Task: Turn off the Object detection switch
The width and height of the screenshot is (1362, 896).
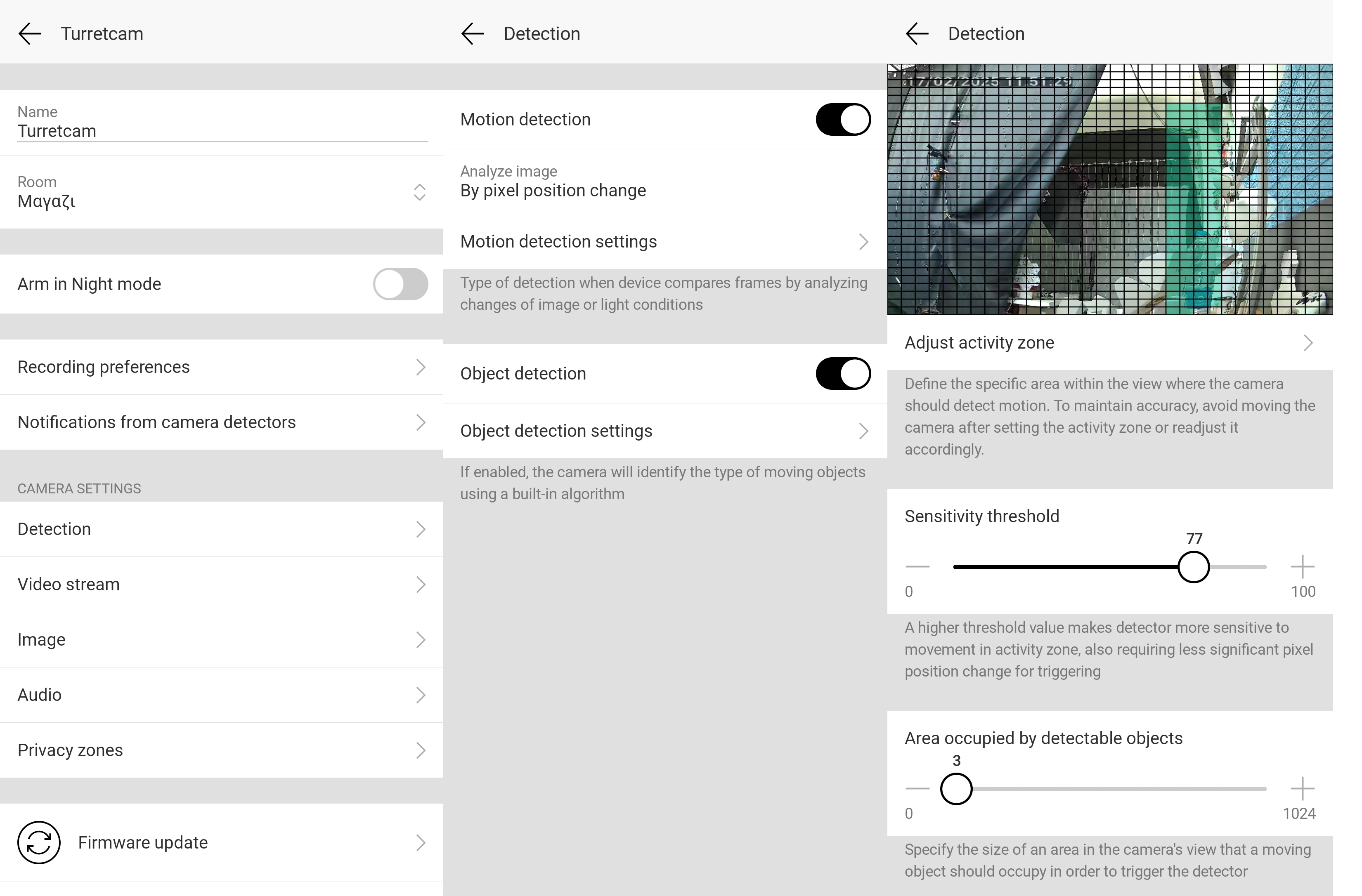Action: [x=842, y=374]
